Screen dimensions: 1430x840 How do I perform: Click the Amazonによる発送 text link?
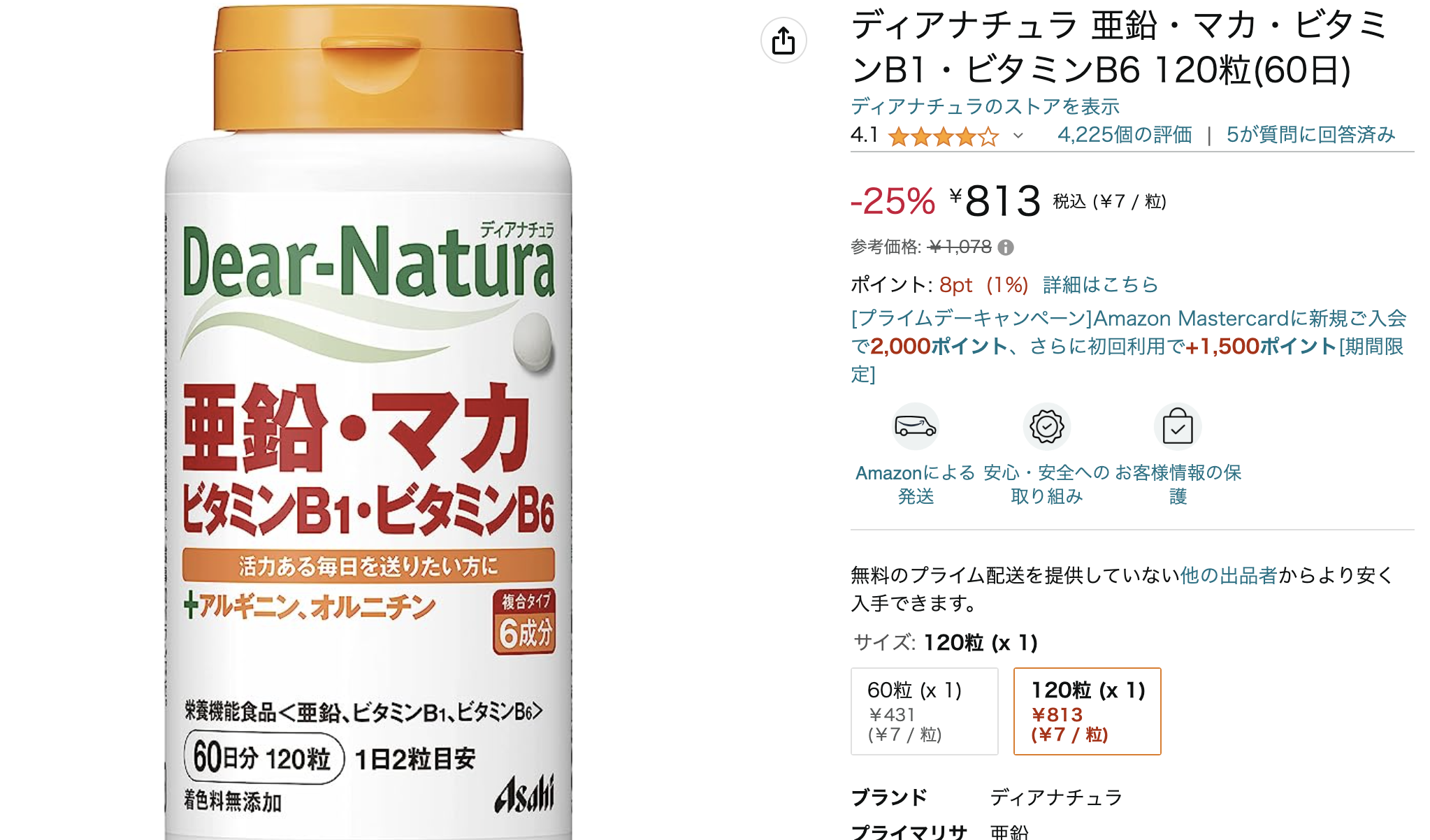[x=916, y=484]
